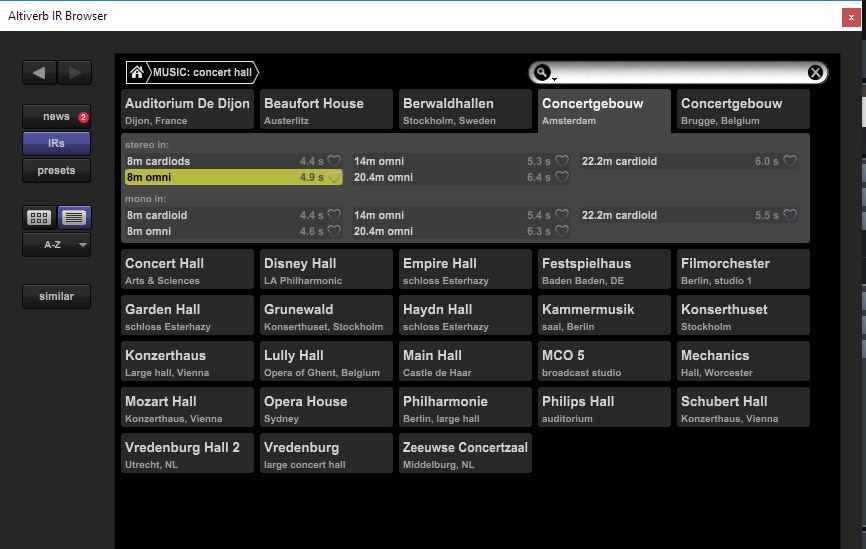Expand Disney Hall LA Philharmonic
Viewport: 866px width, 549px height.
pyautogui.click(x=326, y=270)
